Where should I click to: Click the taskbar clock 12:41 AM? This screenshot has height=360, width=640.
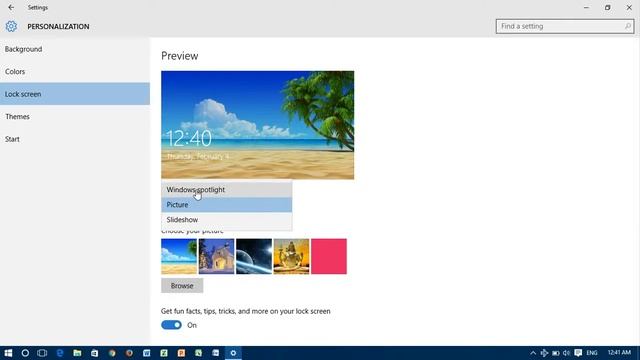619,352
